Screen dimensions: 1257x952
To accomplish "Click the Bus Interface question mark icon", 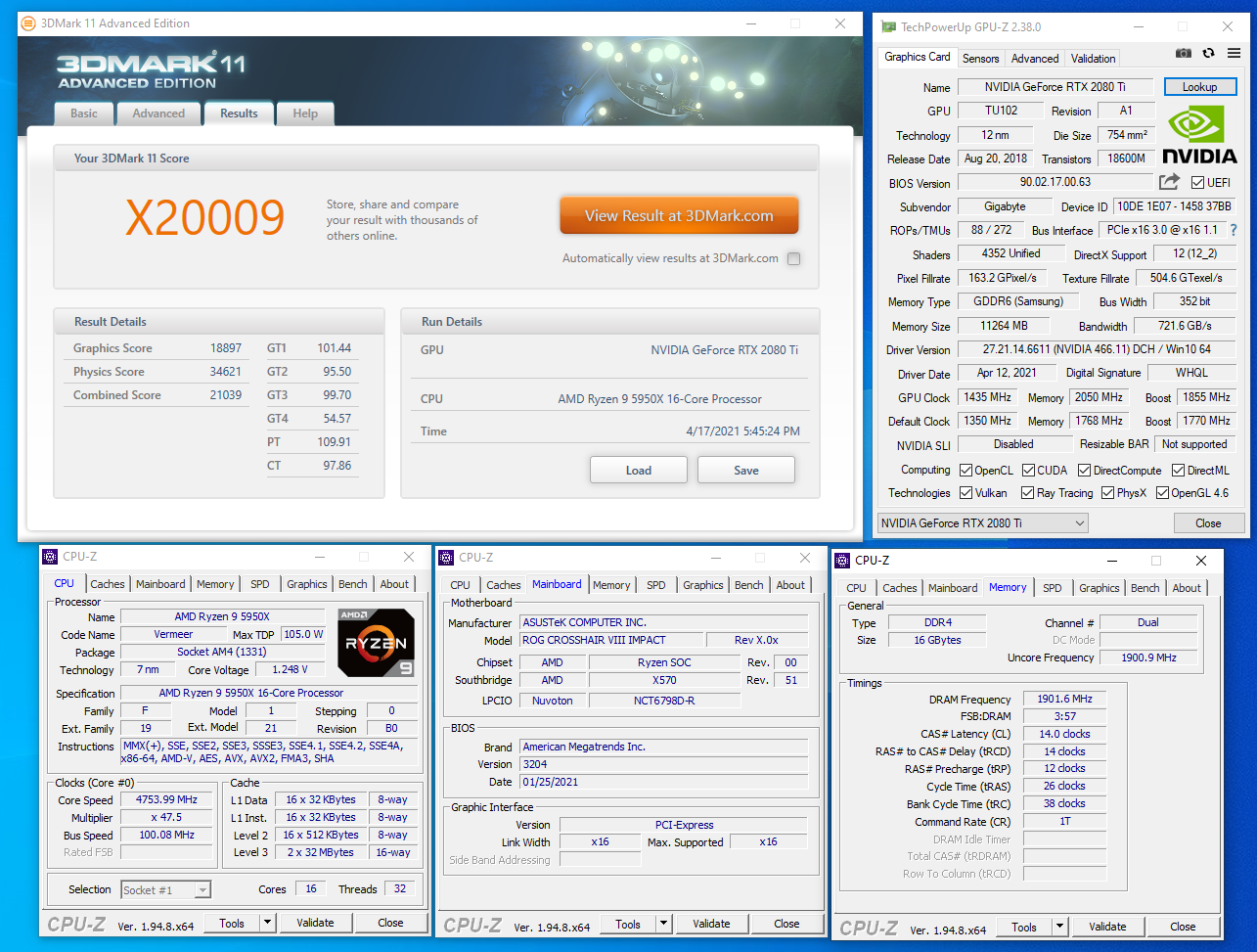I will [x=1234, y=230].
